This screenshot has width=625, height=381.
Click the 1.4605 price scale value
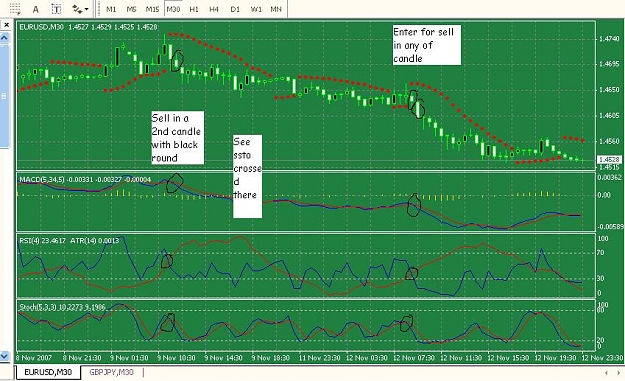tap(609, 116)
